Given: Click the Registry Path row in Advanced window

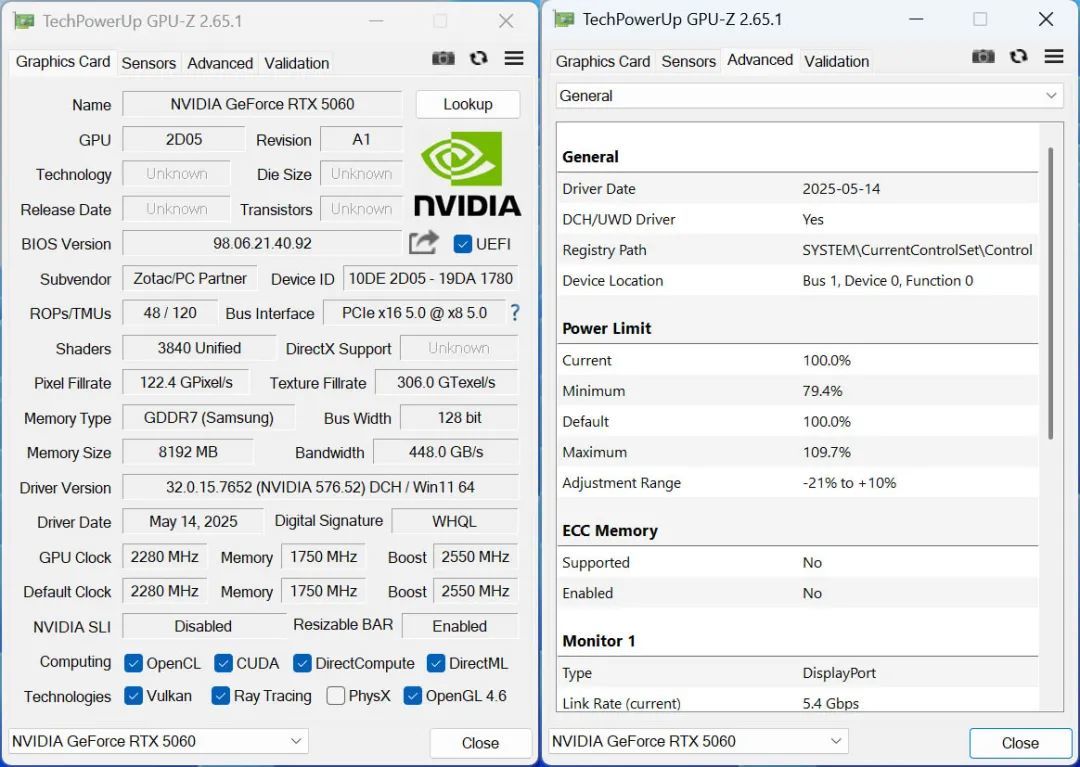Looking at the screenshot, I should 798,250.
